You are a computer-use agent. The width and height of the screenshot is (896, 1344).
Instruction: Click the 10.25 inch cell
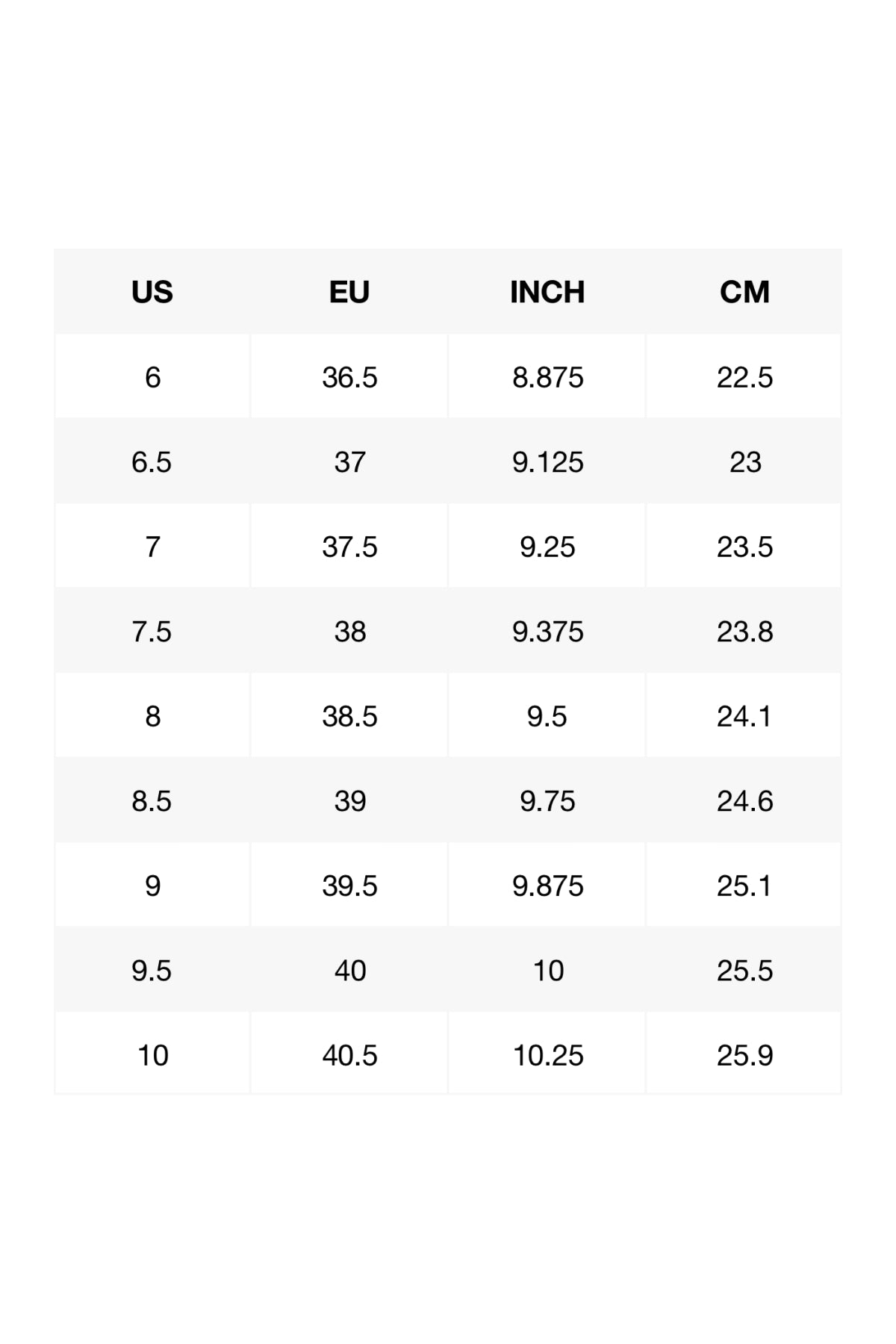547,1055
